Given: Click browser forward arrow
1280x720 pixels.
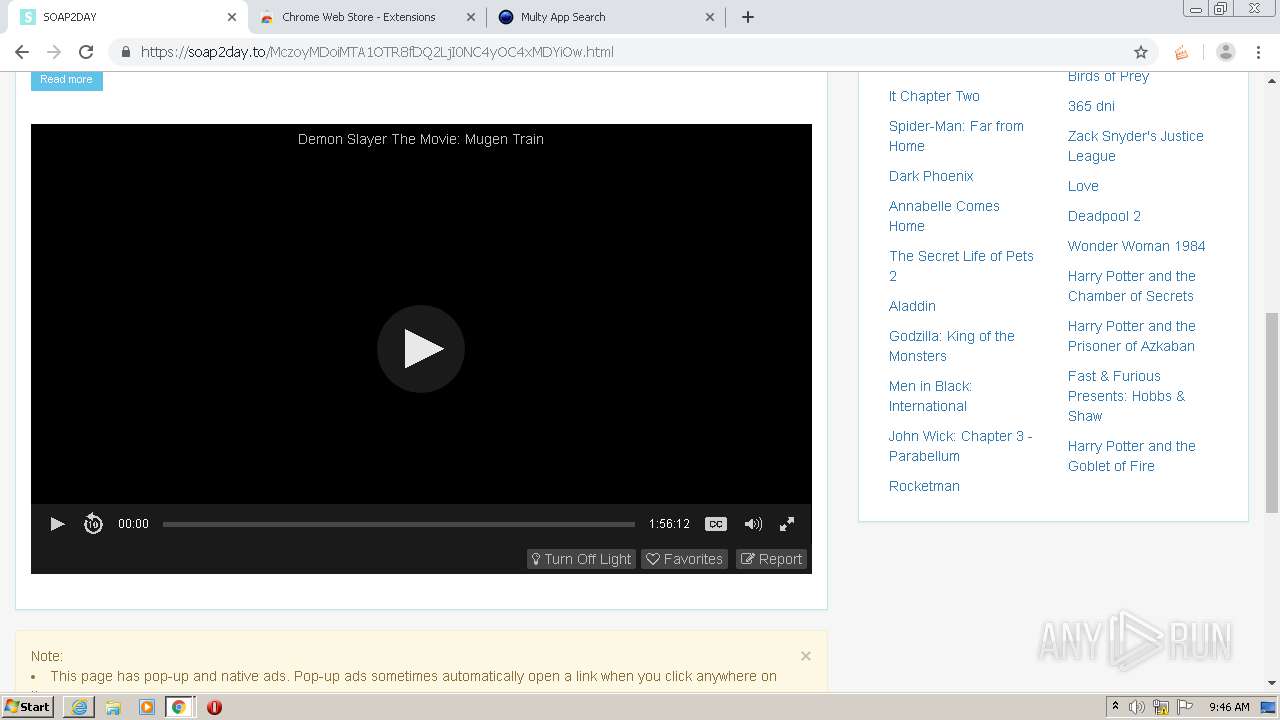Looking at the screenshot, I should (x=54, y=52).
